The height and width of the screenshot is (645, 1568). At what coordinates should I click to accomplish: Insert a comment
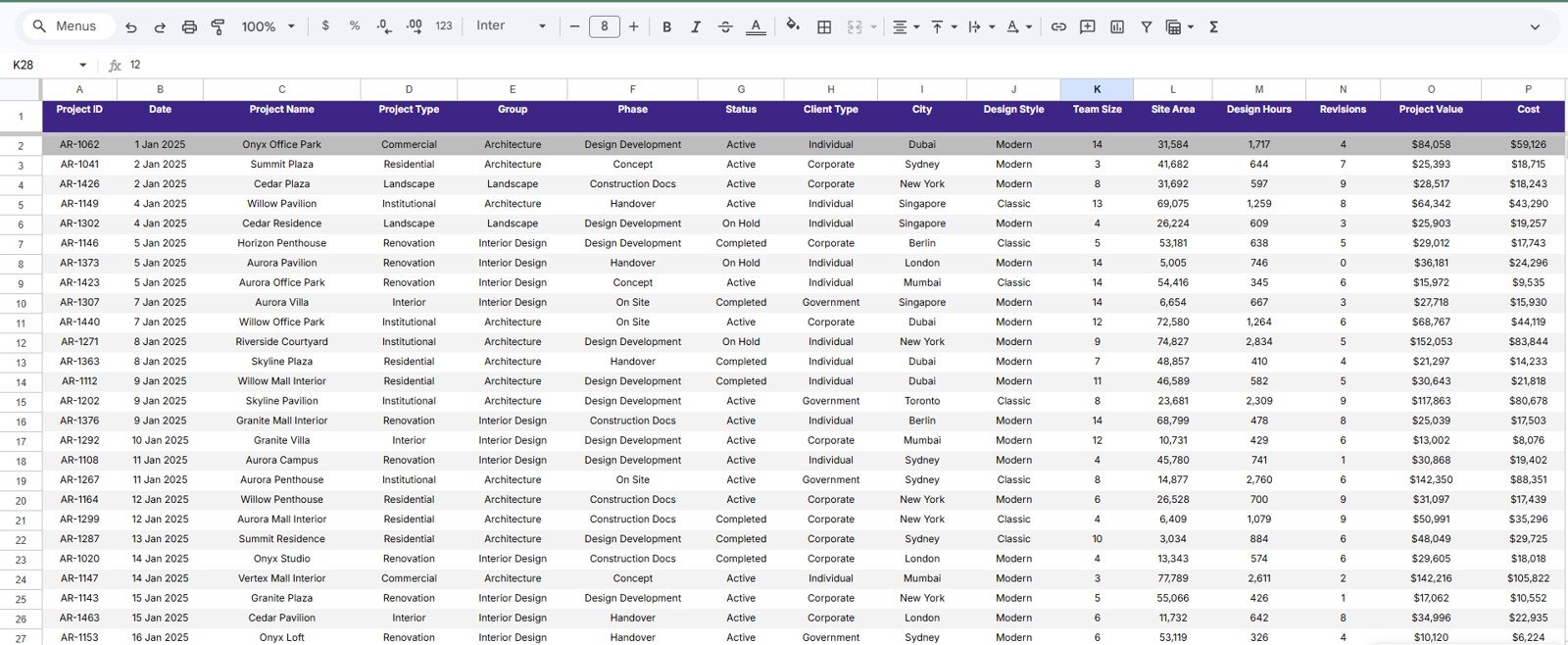(1088, 27)
